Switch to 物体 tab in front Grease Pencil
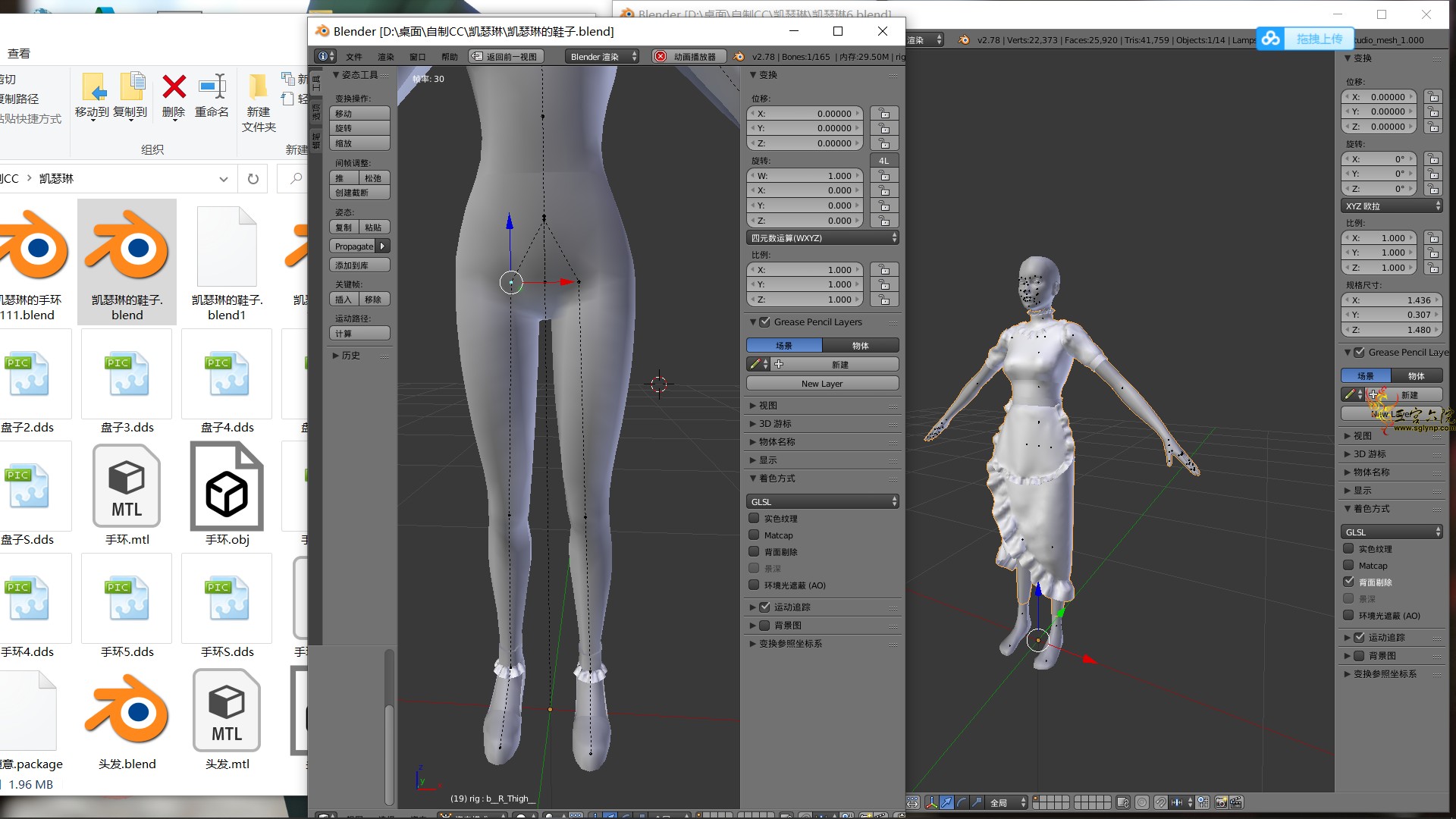The height and width of the screenshot is (819, 1456). pyautogui.click(x=861, y=345)
